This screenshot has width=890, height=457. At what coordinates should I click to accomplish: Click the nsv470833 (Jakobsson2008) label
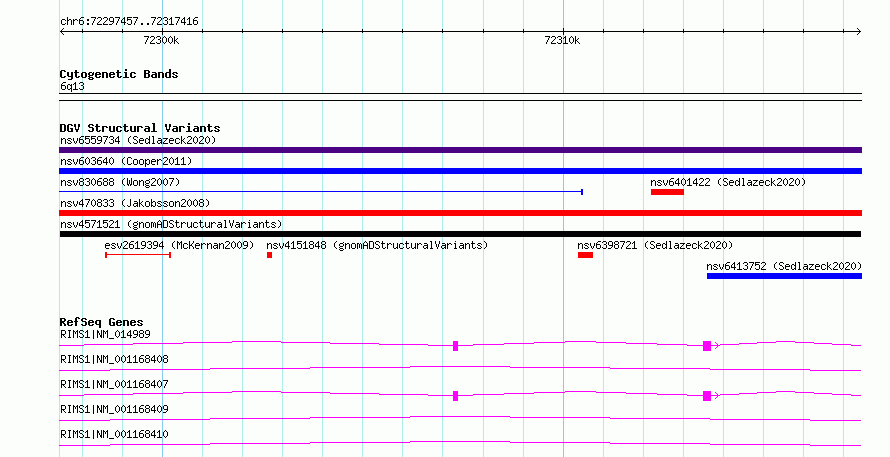pyautogui.click(x=135, y=203)
